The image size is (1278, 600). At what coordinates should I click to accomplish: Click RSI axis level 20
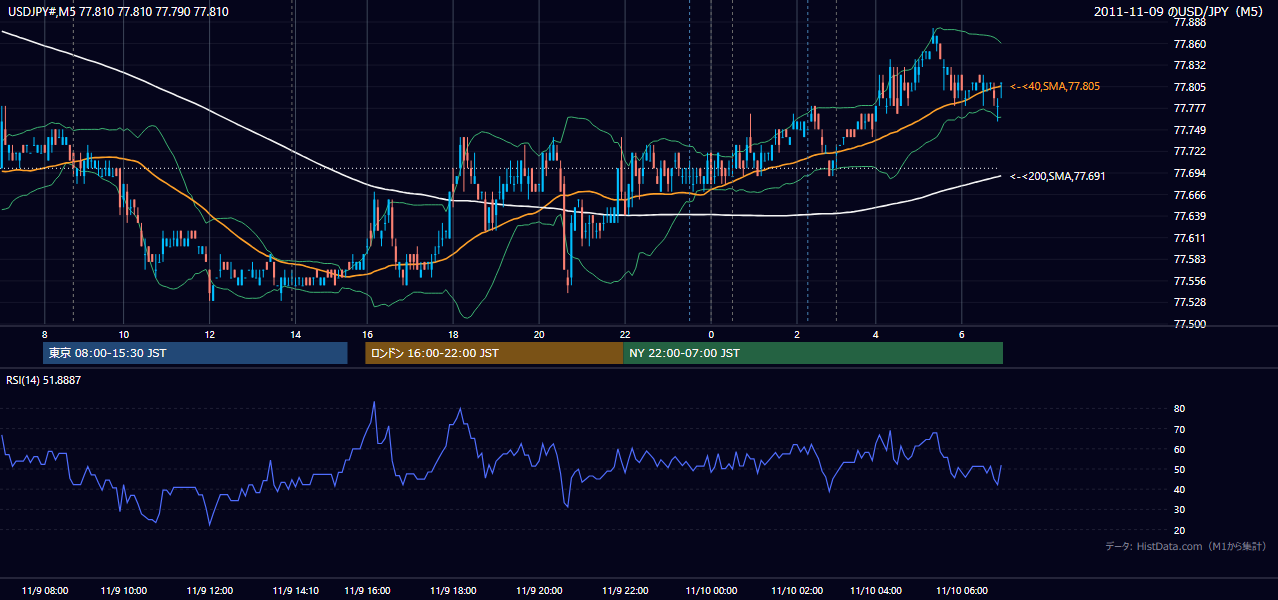pos(1179,530)
